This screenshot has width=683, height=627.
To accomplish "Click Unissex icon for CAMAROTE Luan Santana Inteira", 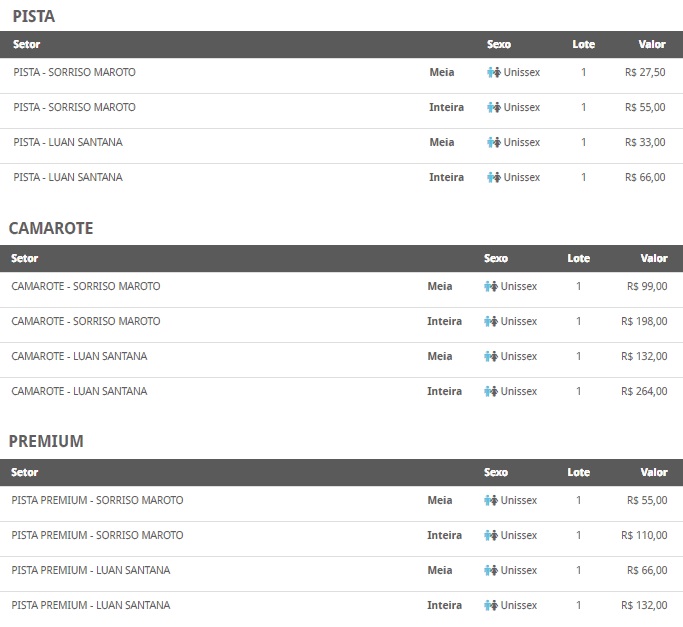I will pyautogui.click(x=491, y=391).
